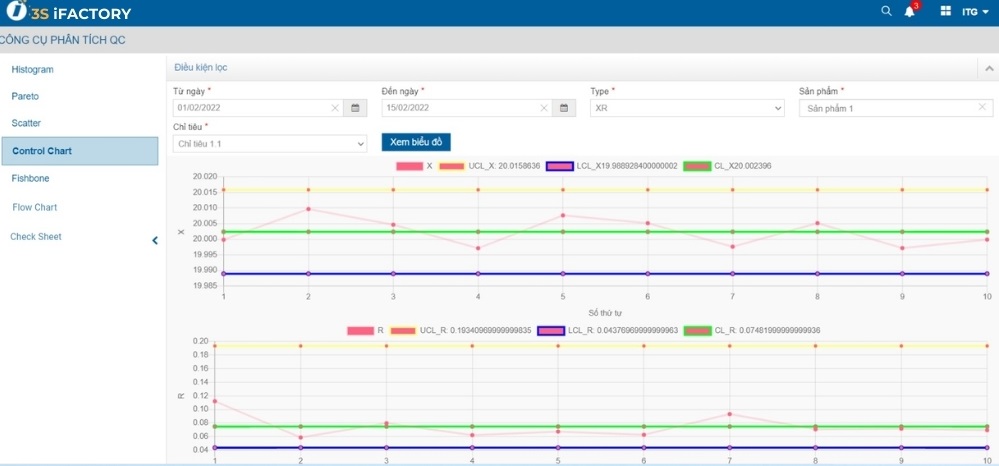Open calendar picker for Từ ngày field
The height and width of the screenshot is (466, 999).
(355, 108)
